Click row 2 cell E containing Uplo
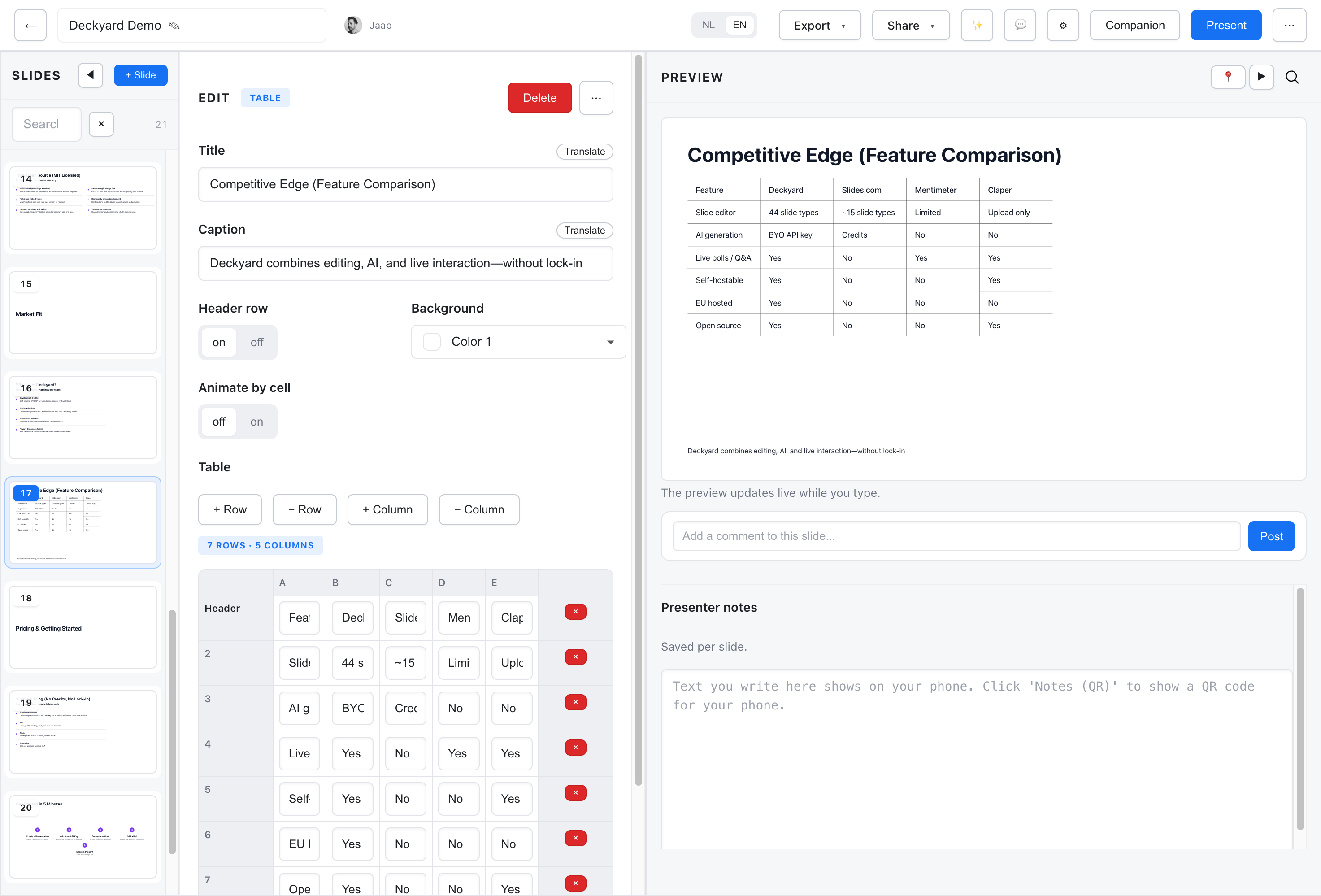Screen dimensions: 1321x896 tap(512, 663)
